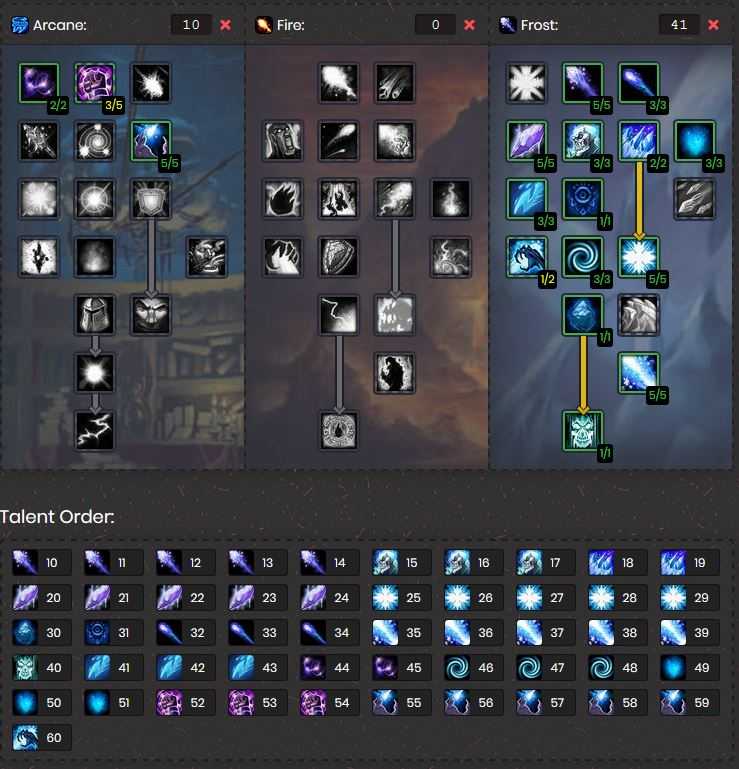This screenshot has height=769, width=739.
Task: Click the Improved Frostbolt talent showing 5/5
Action: click(x=582, y=83)
